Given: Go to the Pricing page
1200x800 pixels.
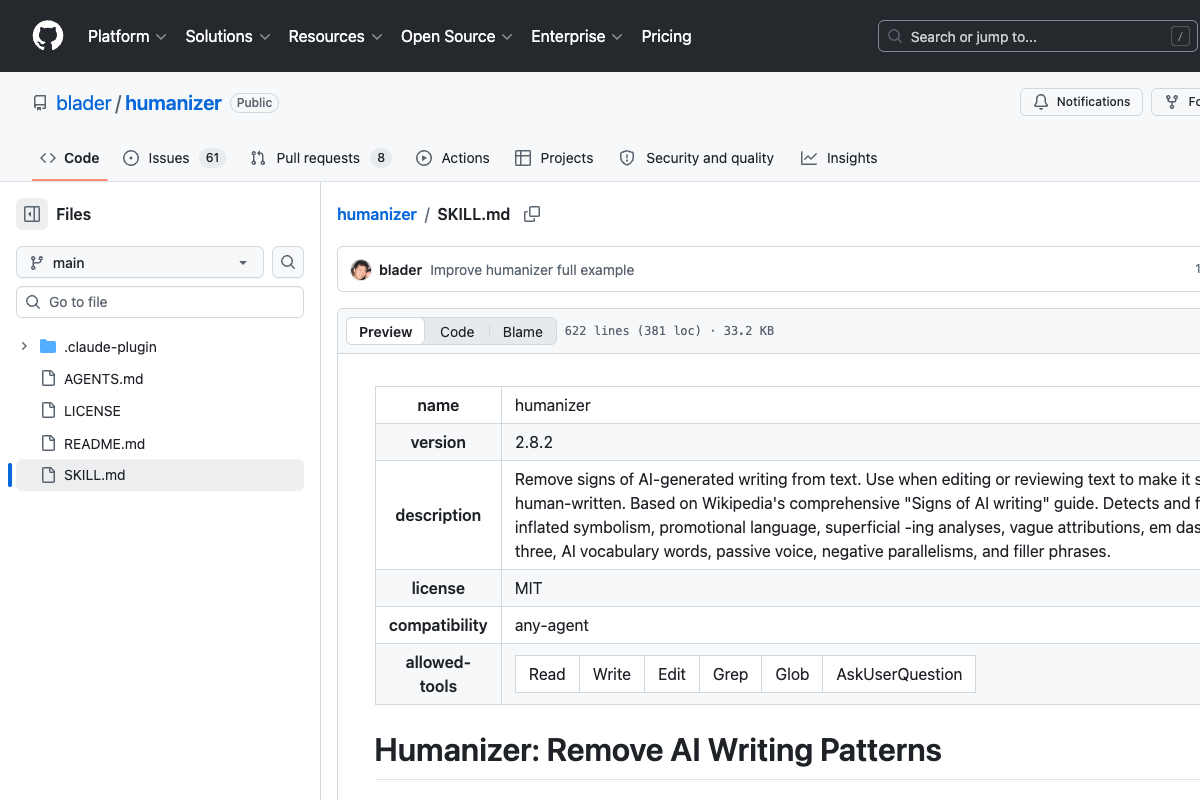Looking at the screenshot, I should [x=666, y=36].
